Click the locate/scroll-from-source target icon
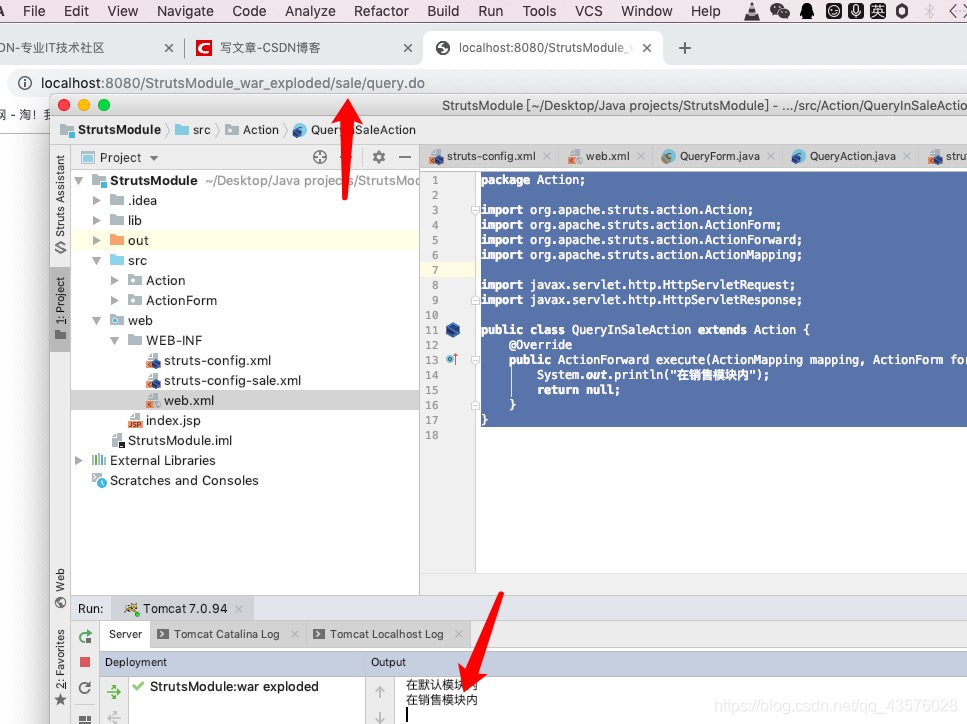 pyautogui.click(x=319, y=157)
